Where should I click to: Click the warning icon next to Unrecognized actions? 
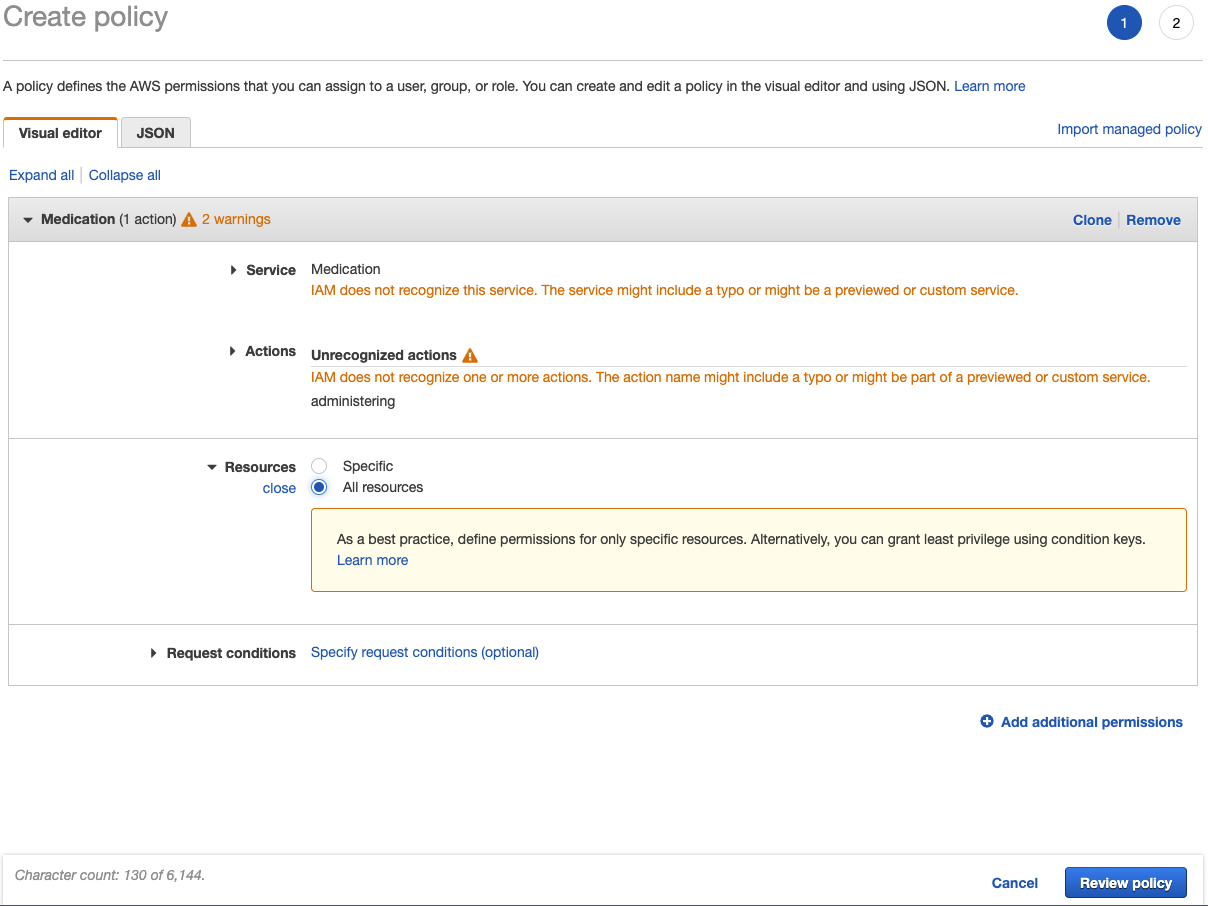pyautogui.click(x=470, y=356)
